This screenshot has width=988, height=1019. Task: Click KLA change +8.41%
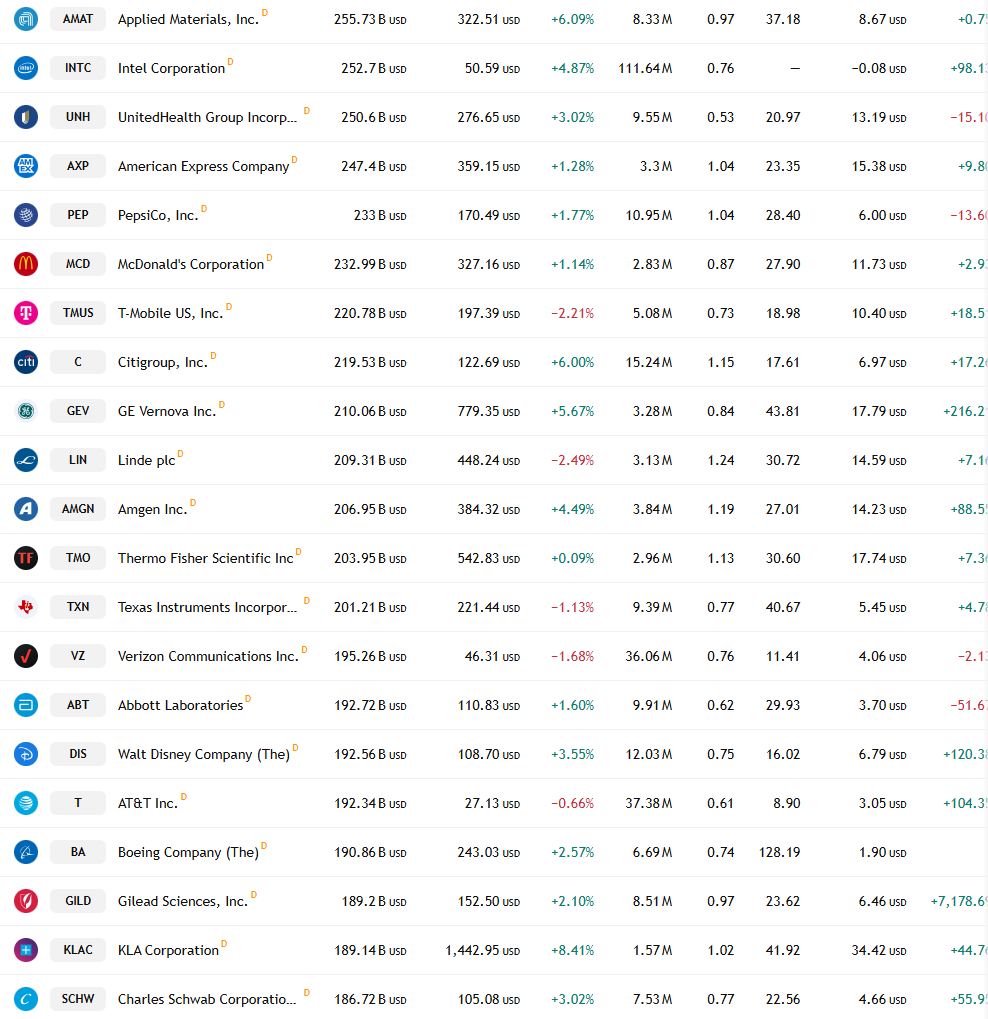coord(573,950)
